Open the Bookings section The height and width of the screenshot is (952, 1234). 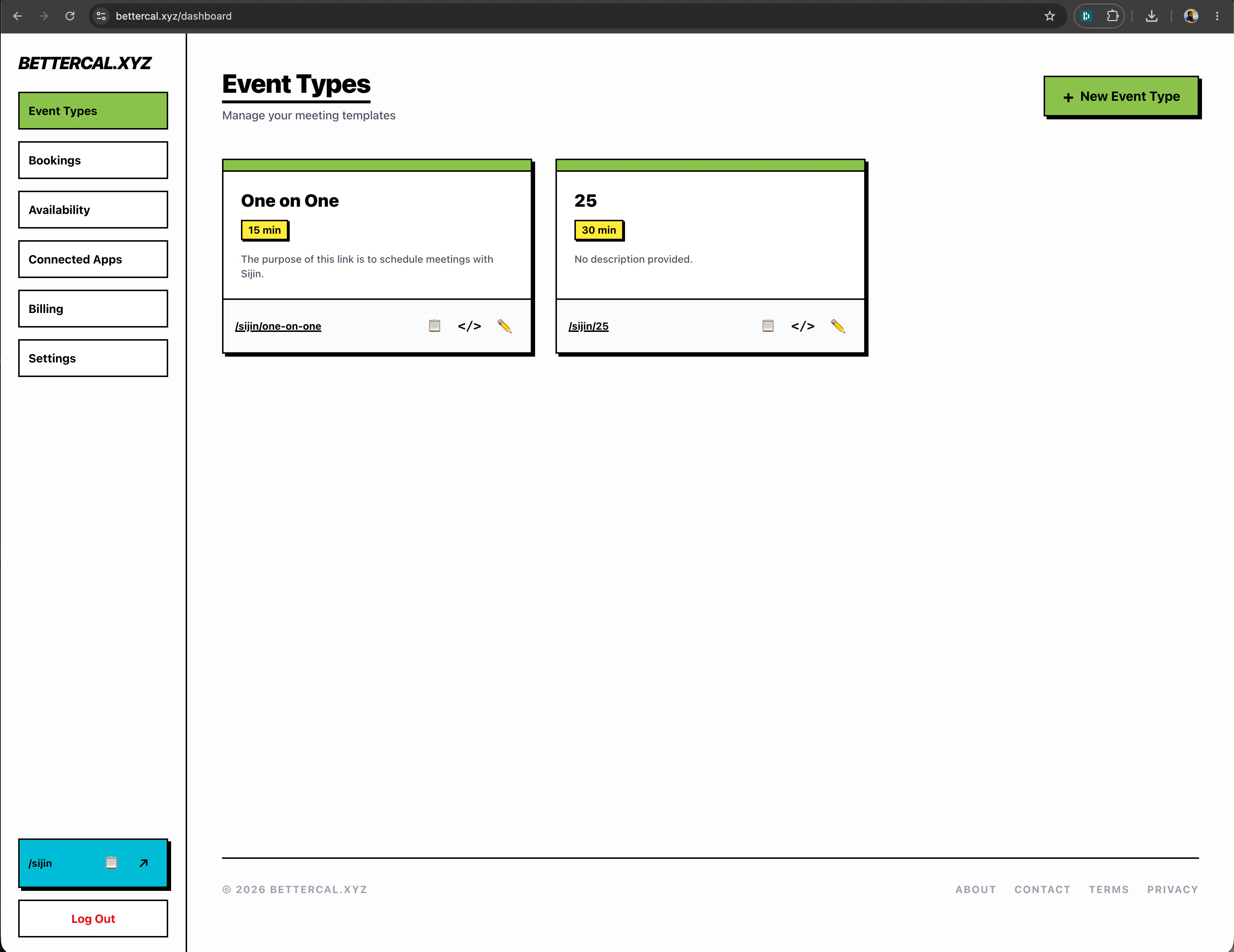93,160
